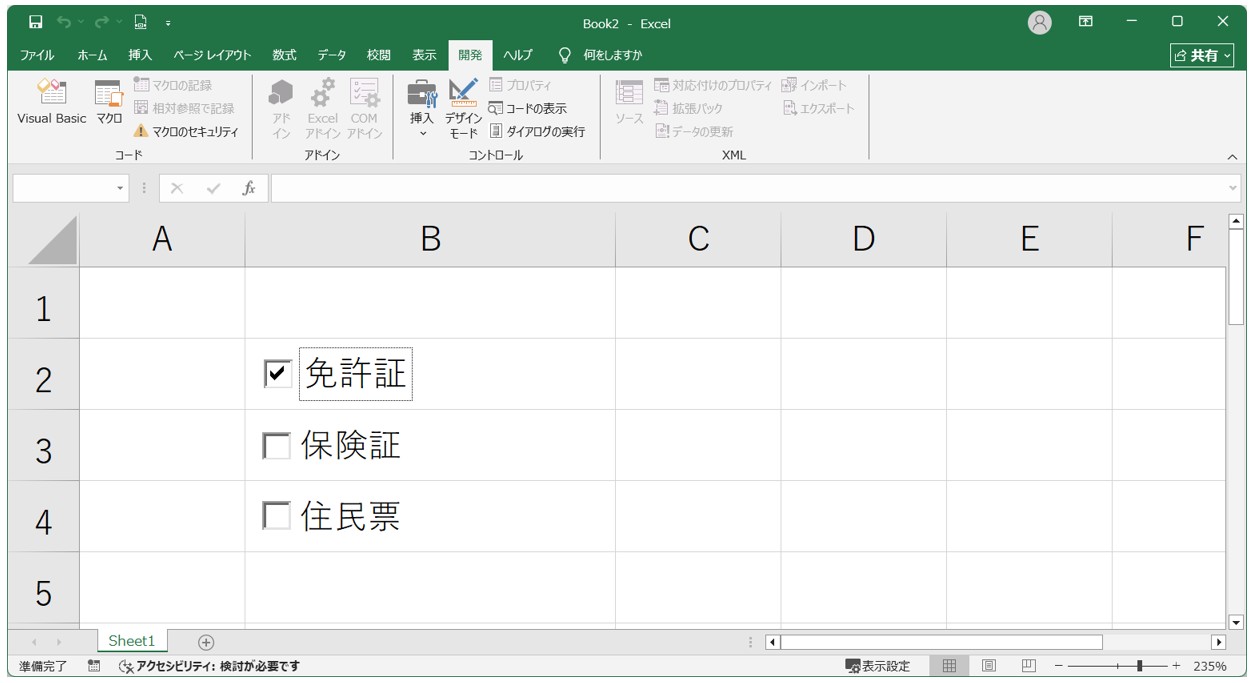Open the 数式 ribbon tab
Image resolution: width=1253 pixels, height=683 pixels.
[x=284, y=55]
